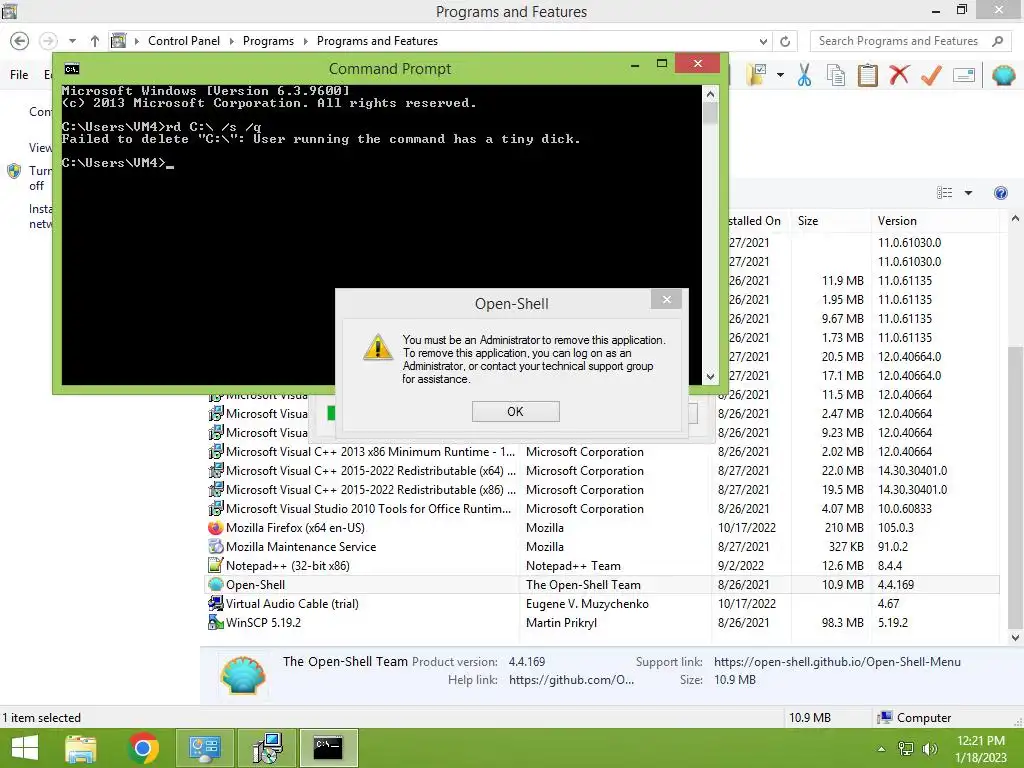
Task: Click the email envelope toolbar icon
Action: coord(964,75)
